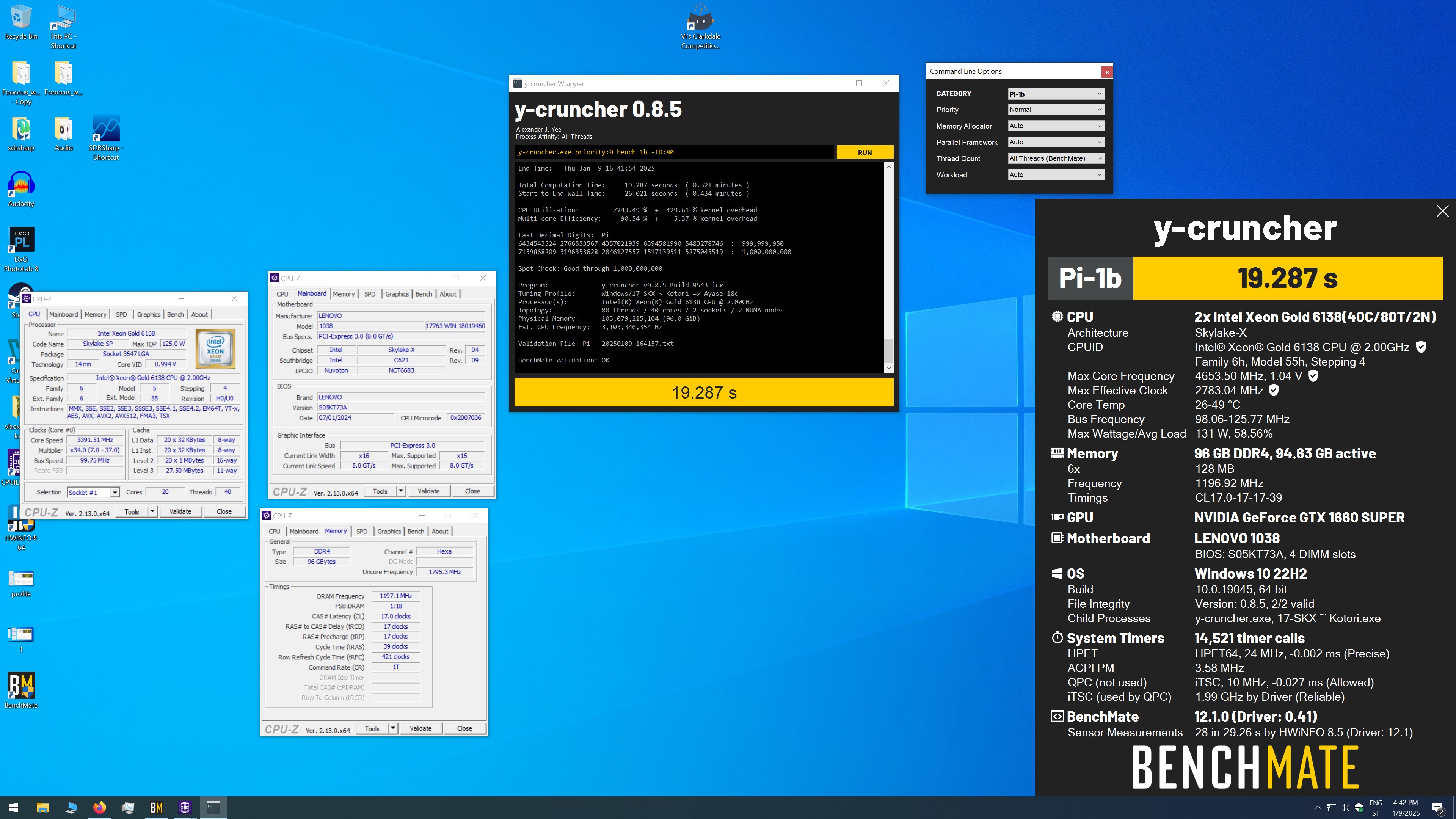Image resolution: width=1456 pixels, height=819 pixels.
Task: Close the Command Line Options window
Action: coord(1107,72)
